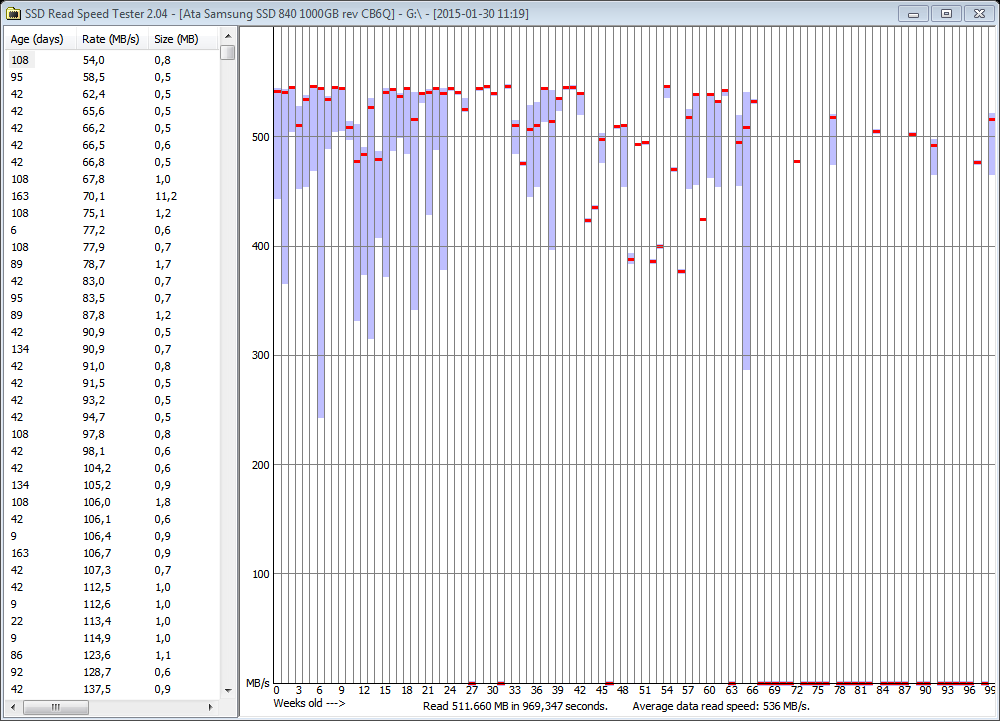Select the row with rate 66,5

tap(112, 145)
